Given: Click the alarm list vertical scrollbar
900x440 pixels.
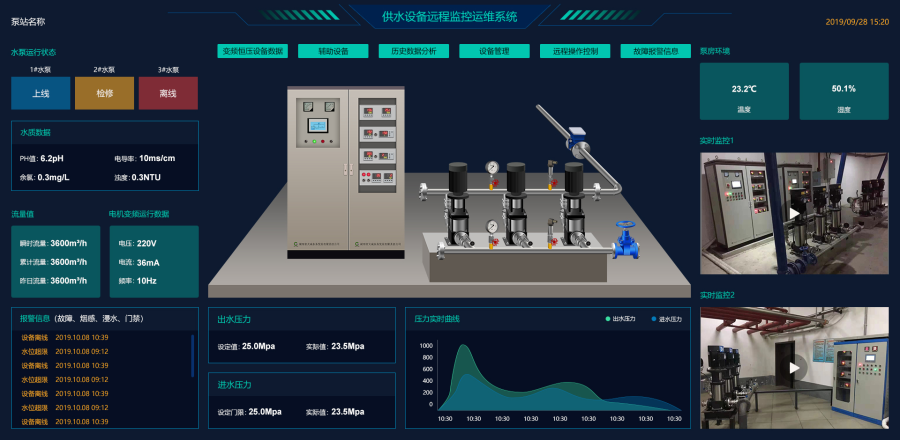Looking at the screenshot, I should point(192,355).
